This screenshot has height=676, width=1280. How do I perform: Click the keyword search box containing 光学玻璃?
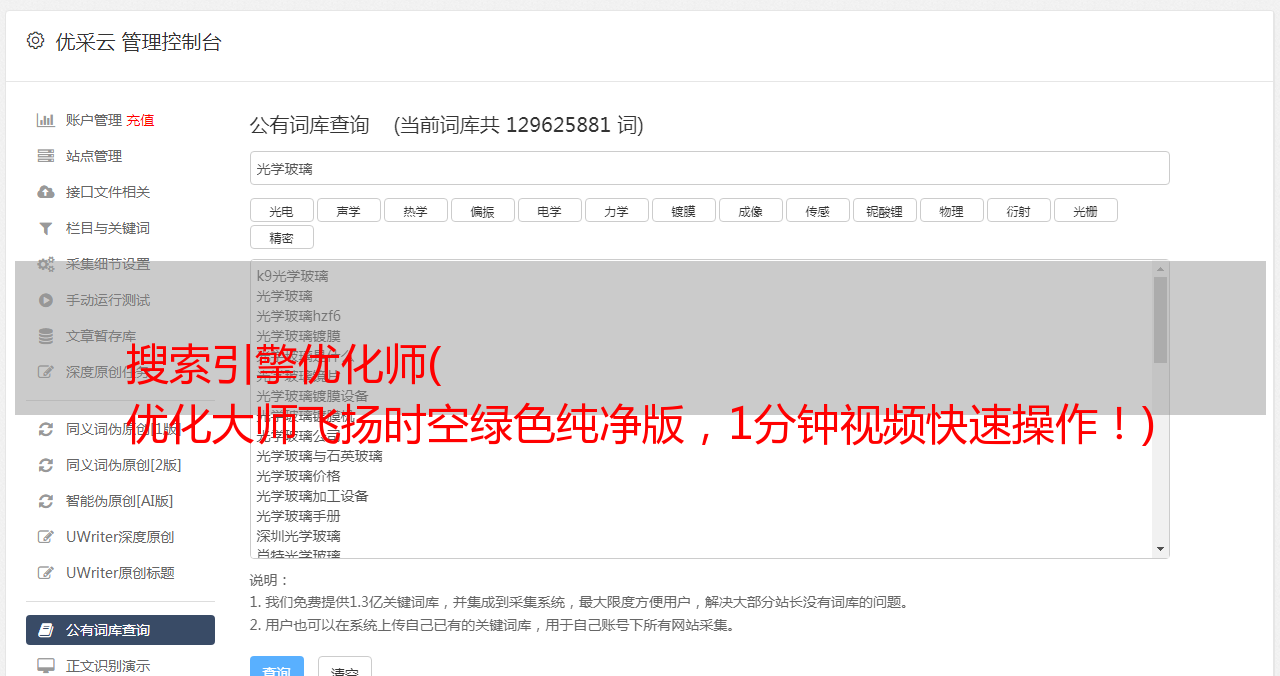click(709, 168)
